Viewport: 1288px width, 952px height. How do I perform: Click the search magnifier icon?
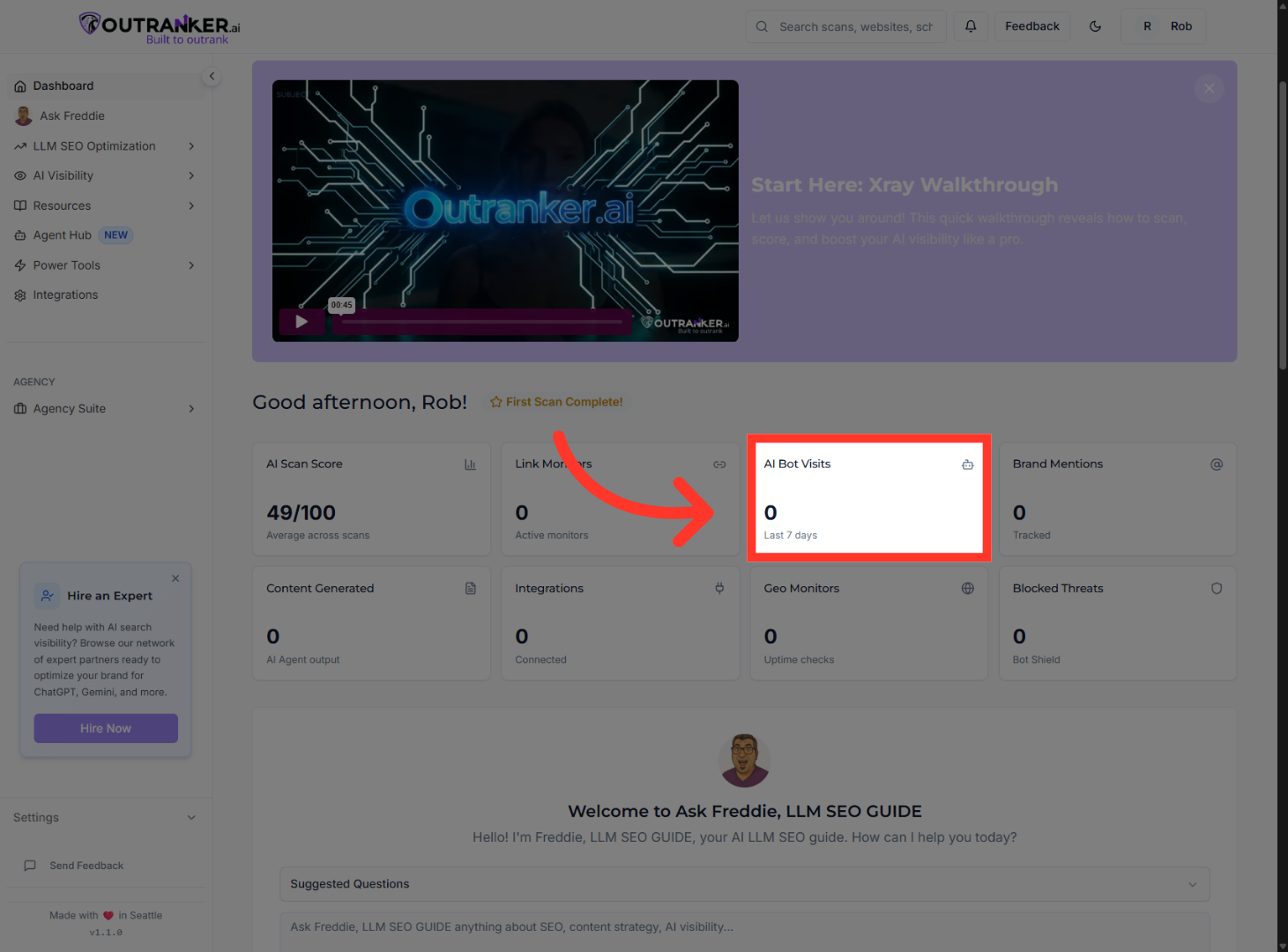[x=762, y=26]
